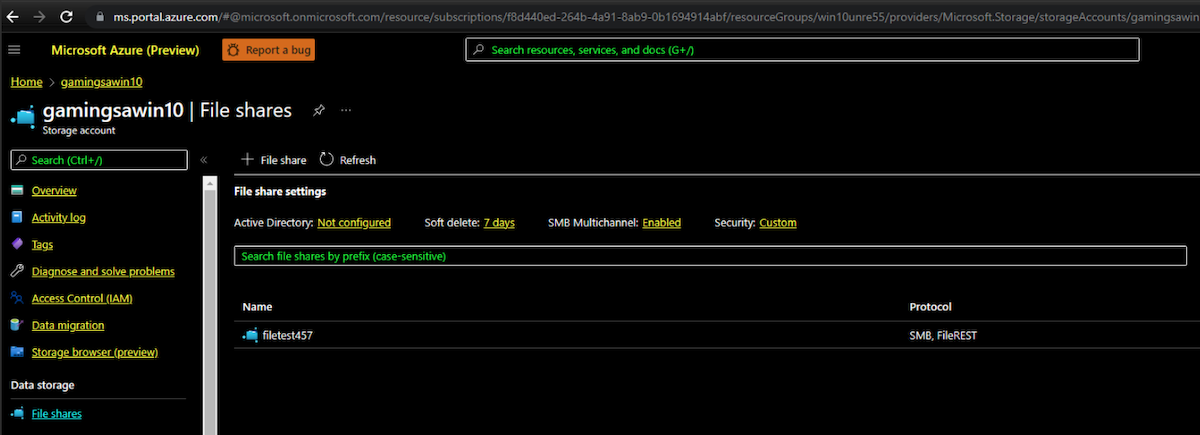
Task: Click the Data storage section heading
Action: coord(42,384)
